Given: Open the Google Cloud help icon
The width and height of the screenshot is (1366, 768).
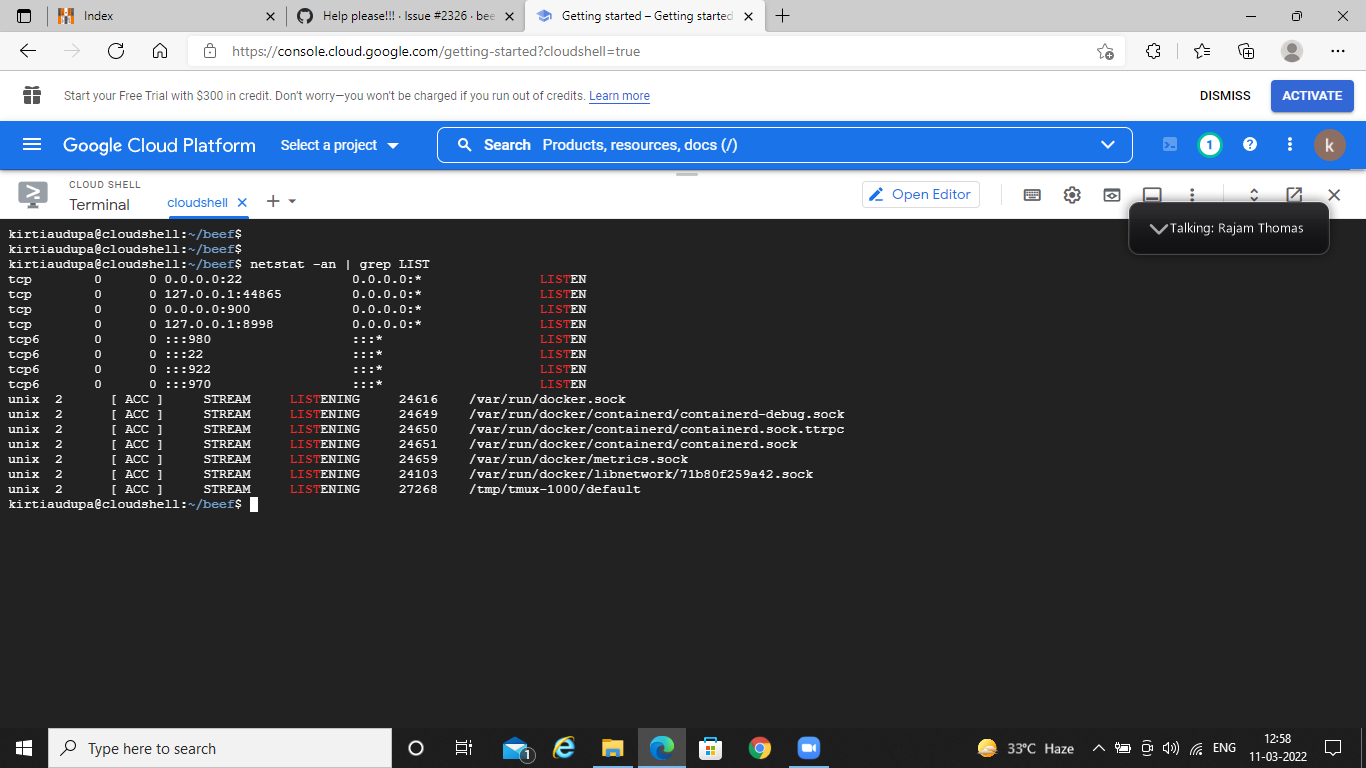Looking at the screenshot, I should click(1249, 144).
